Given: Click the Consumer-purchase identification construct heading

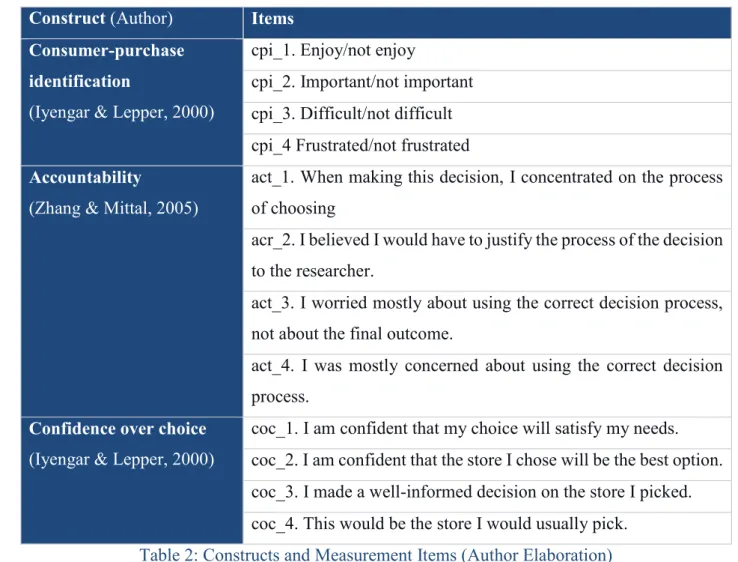Looking at the screenshot, I should tap(106, 66).
